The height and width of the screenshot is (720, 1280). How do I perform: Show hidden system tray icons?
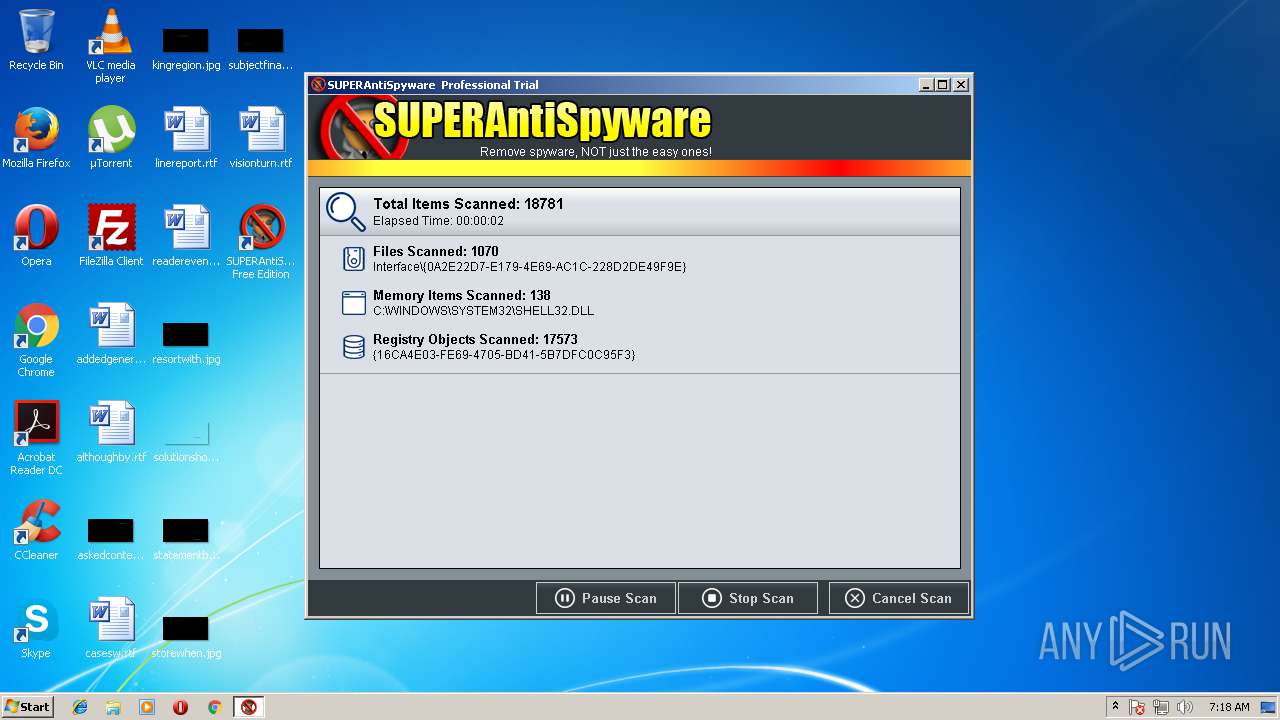point(1116,707)
